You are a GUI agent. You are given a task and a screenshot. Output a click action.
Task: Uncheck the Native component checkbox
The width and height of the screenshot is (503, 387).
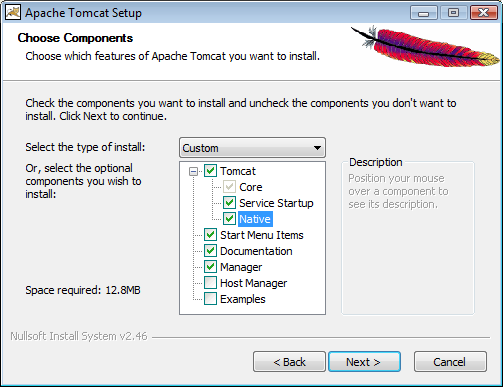click(x=229, y=219)
